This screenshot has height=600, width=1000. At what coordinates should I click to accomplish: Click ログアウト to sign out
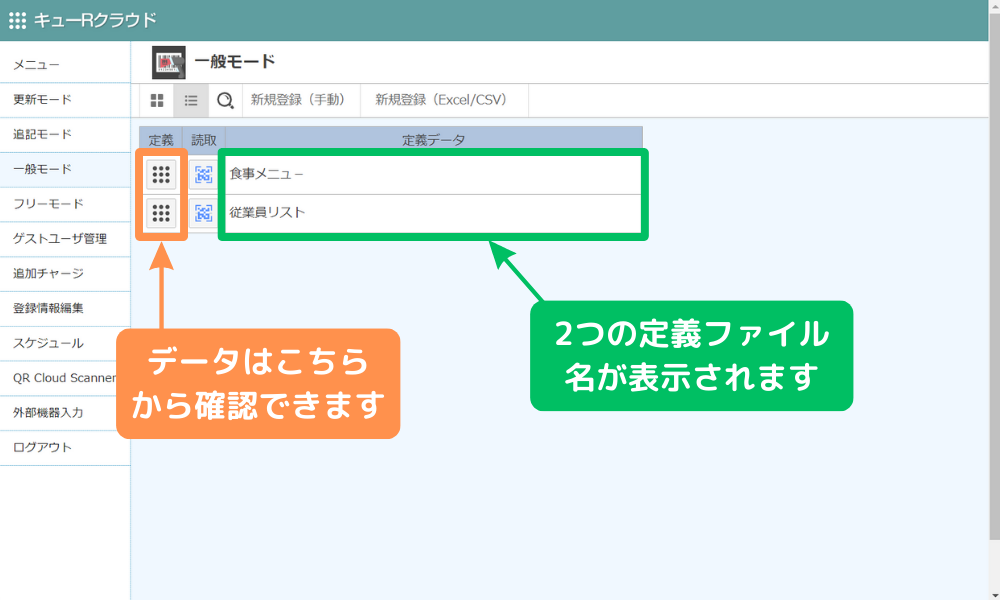tap(65, 448)
